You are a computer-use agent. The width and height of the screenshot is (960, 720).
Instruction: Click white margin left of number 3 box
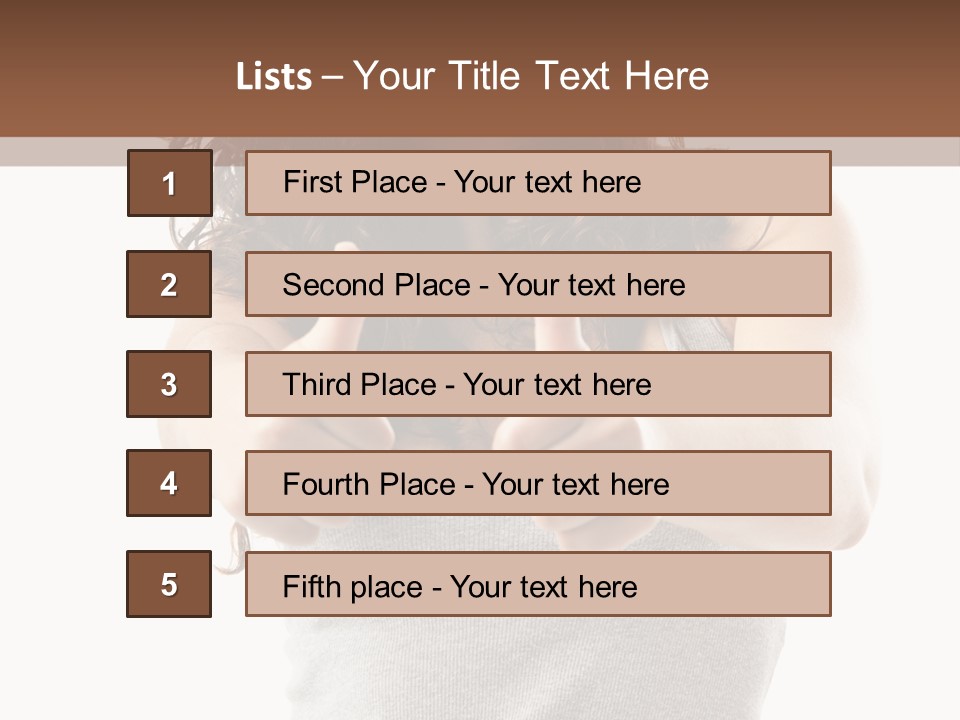coord(60,384)
